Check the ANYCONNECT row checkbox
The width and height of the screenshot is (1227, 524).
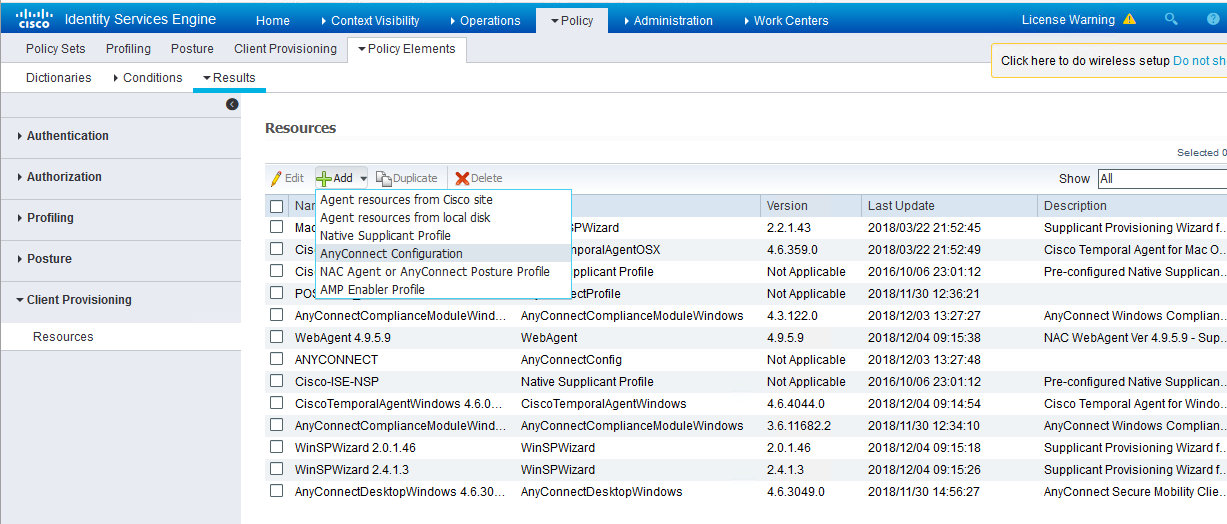[x=276, y=359]
